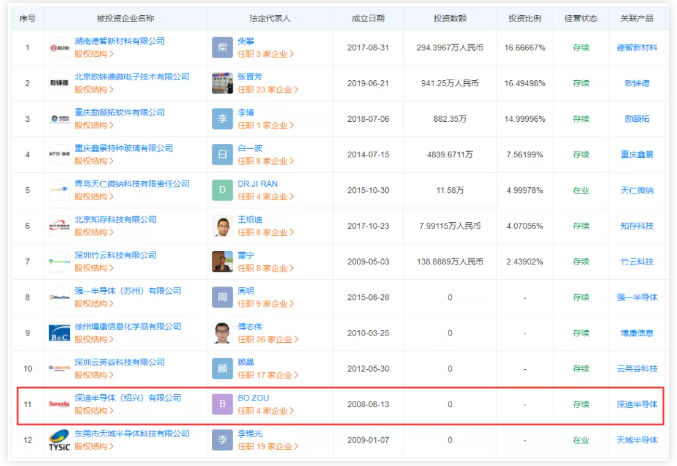
Task: Click the Senodia logo of 深迪半导体
Action: click(x=59, y=404)
